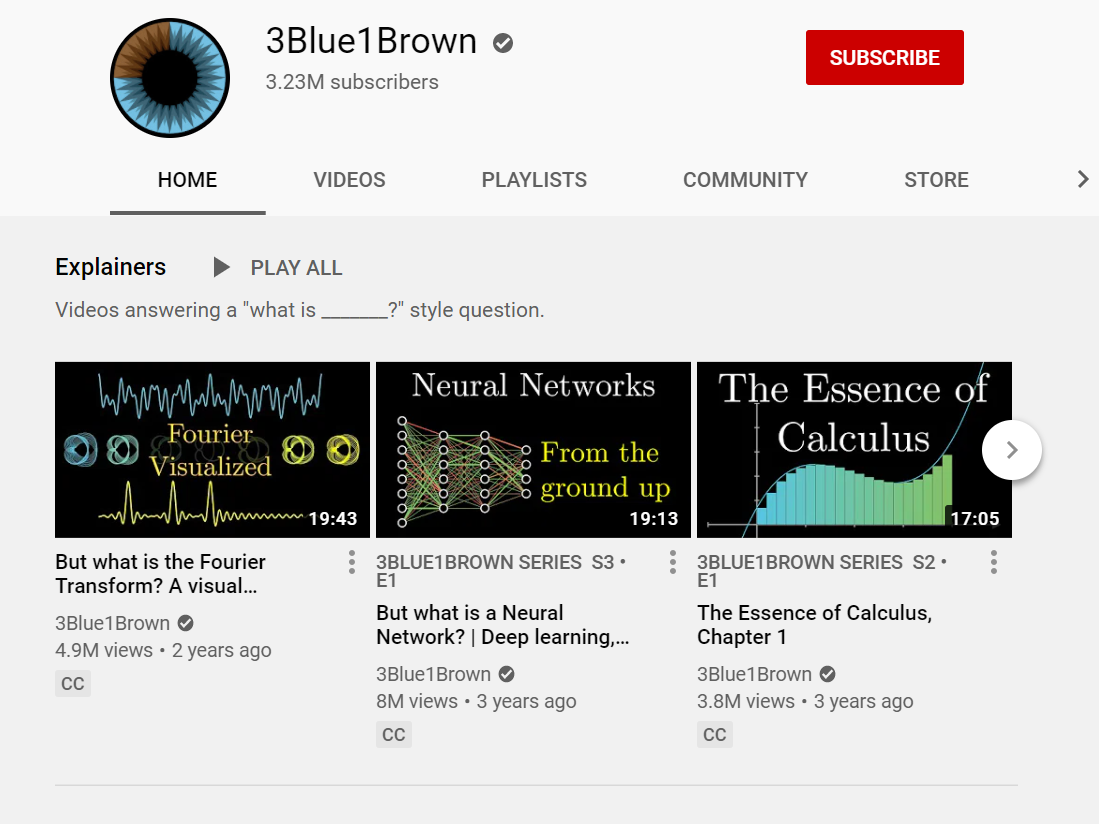This screenshot has height=824, width=1099.
Task: Open 3BLUE1BROWN SERIES S2 E1 link
Action: tap(822, 571)
